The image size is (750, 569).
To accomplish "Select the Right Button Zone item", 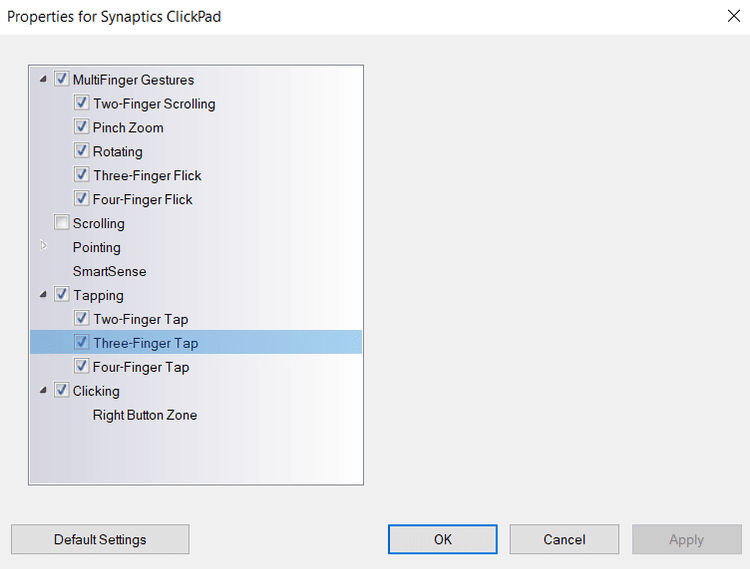I will click(x=145, y=415).
